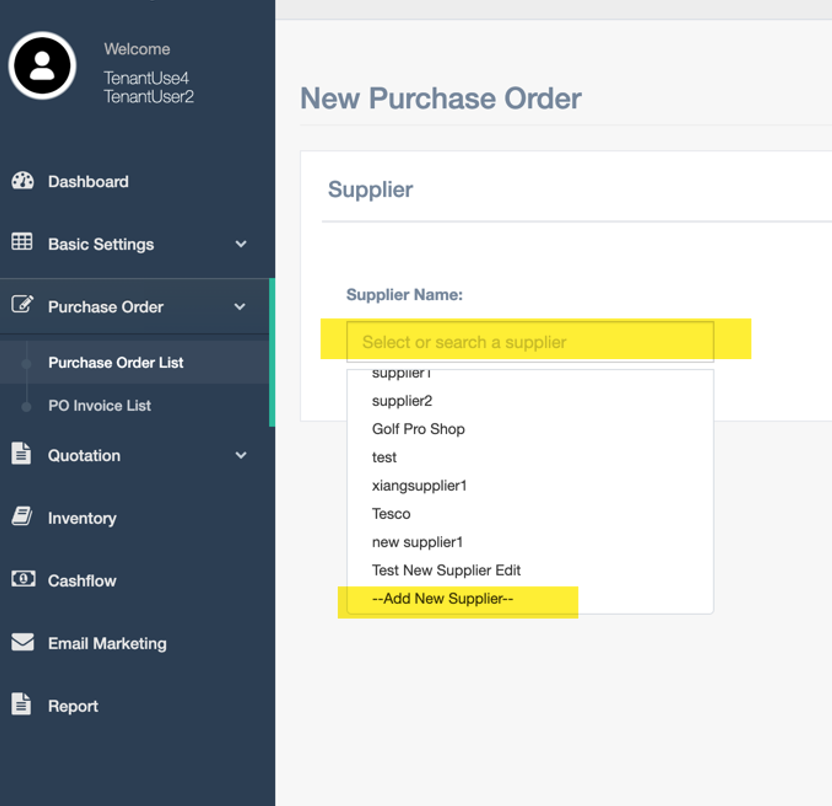Open PO Invoice List submenu item
This screenshot has height=806, width=832.
click(x=99, y=406)
